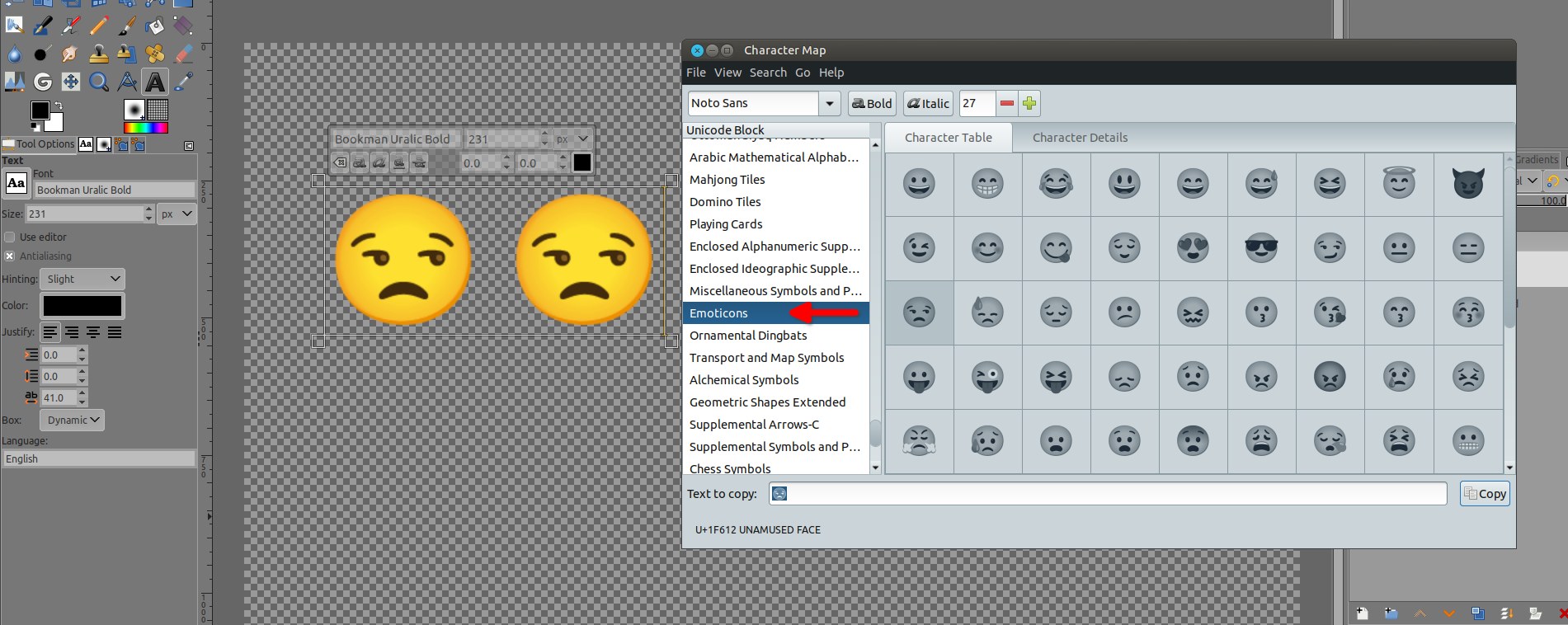Screen dimensions: 1568x625
Task: Select the Measure compass tool
Action: click(x=126, y=82)
